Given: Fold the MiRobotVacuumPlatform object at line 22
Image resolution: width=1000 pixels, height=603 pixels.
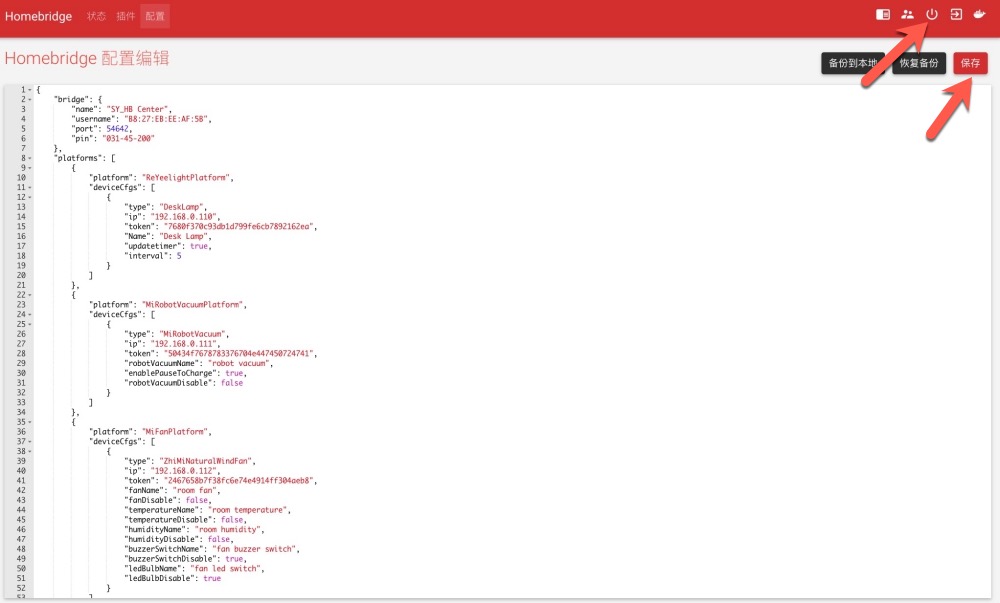Looking at the screenshot, I should (x=30, y=294).
